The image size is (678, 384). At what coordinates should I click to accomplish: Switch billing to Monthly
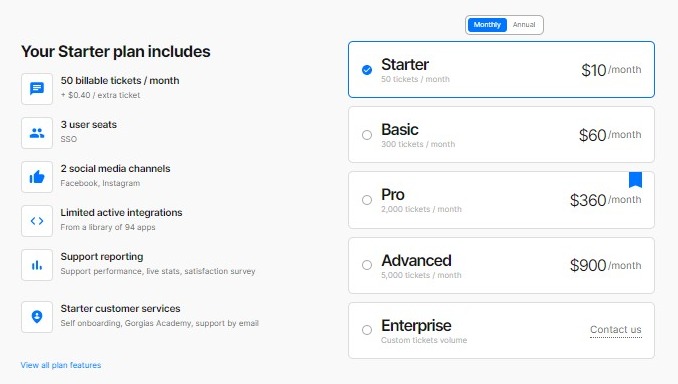[487, 25]
